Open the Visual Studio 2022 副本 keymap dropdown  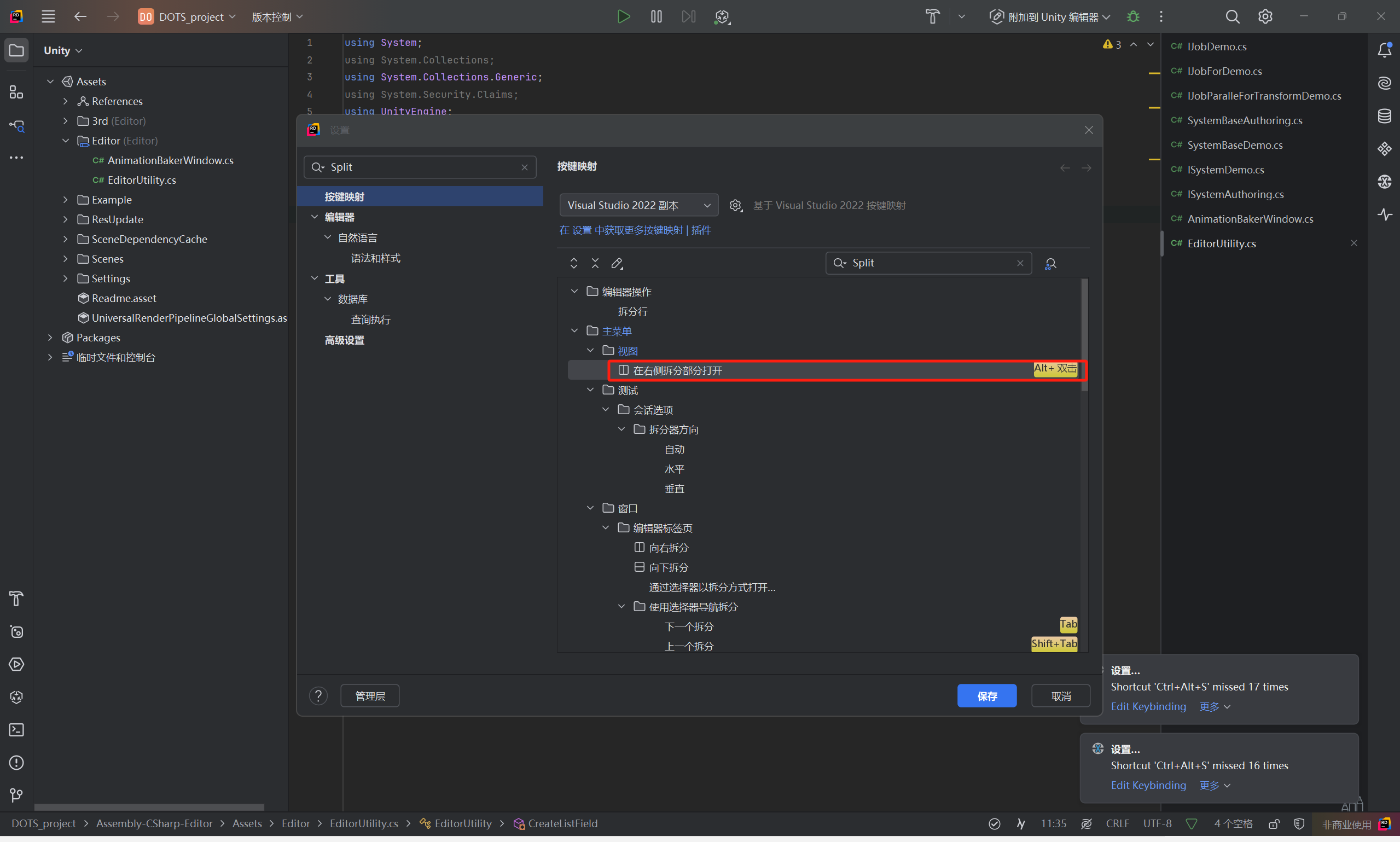click(638, 205)
